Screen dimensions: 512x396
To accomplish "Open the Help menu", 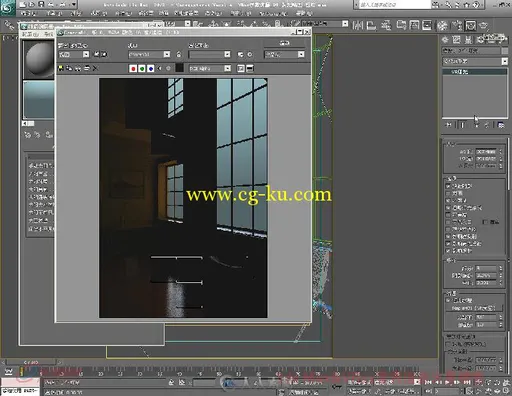I will point(303,14).
